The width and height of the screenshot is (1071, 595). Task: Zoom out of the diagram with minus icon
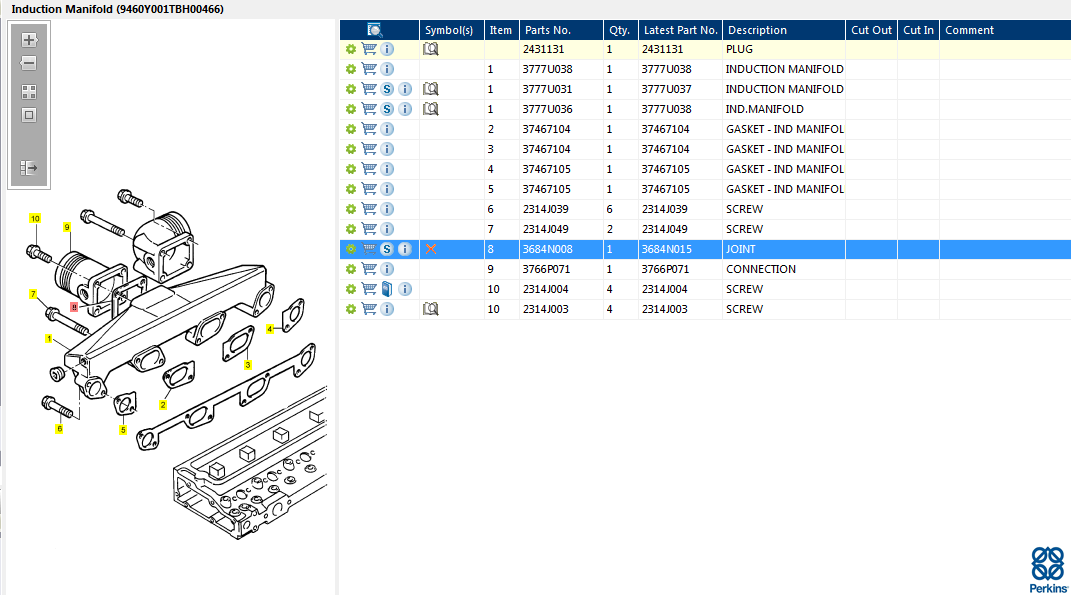29,64
